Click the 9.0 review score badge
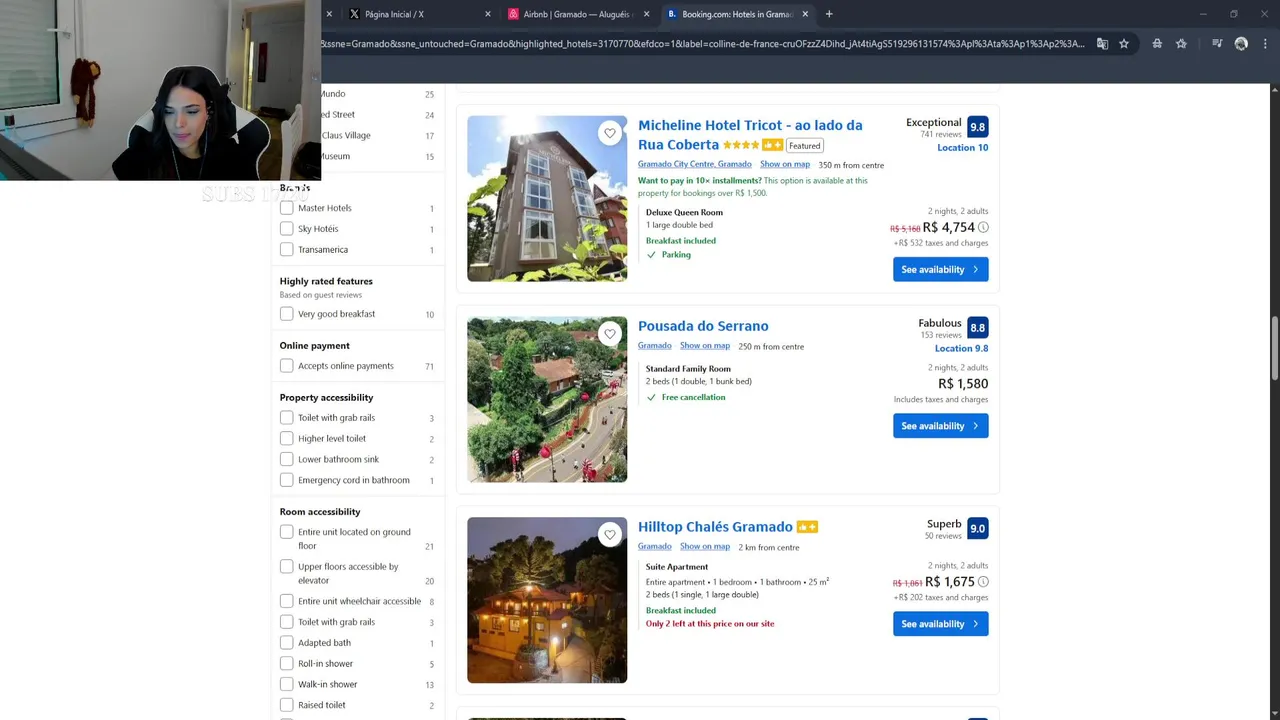This screenshot has width=1280, height=720. coord(977,529)
